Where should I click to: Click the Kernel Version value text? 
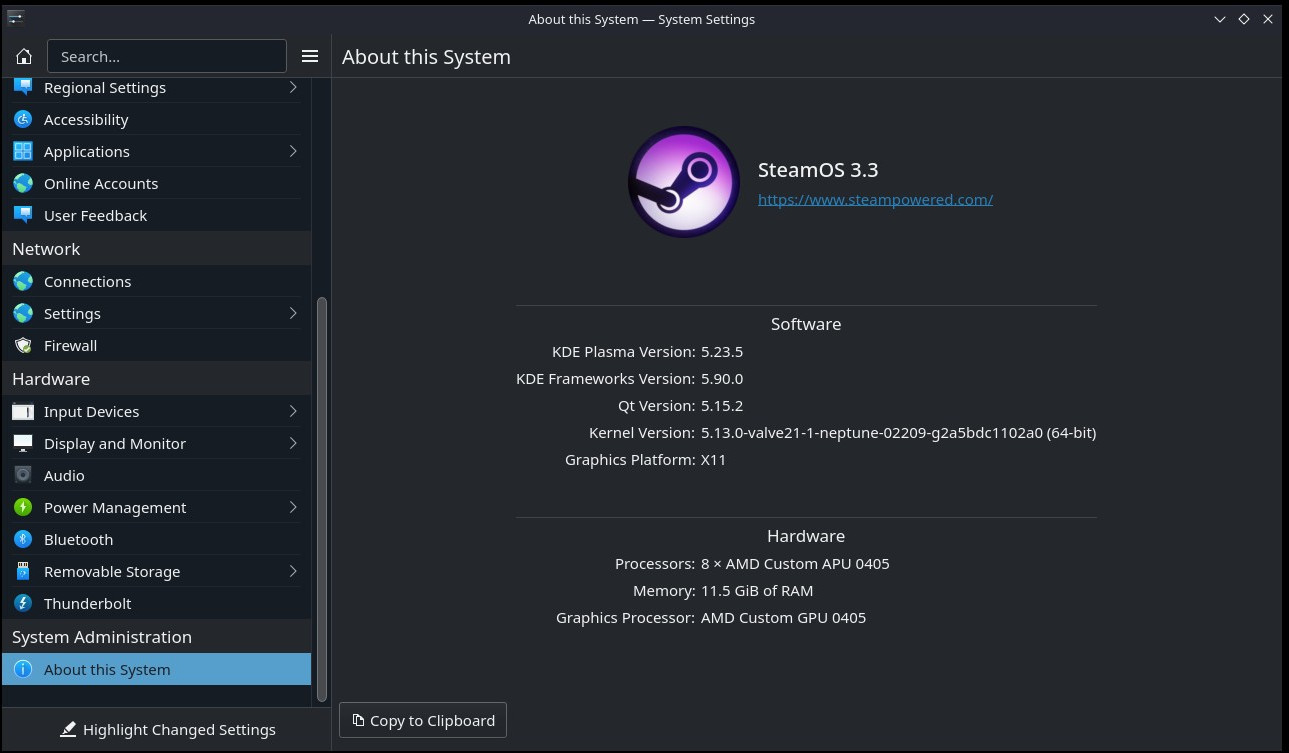point(898,433)
